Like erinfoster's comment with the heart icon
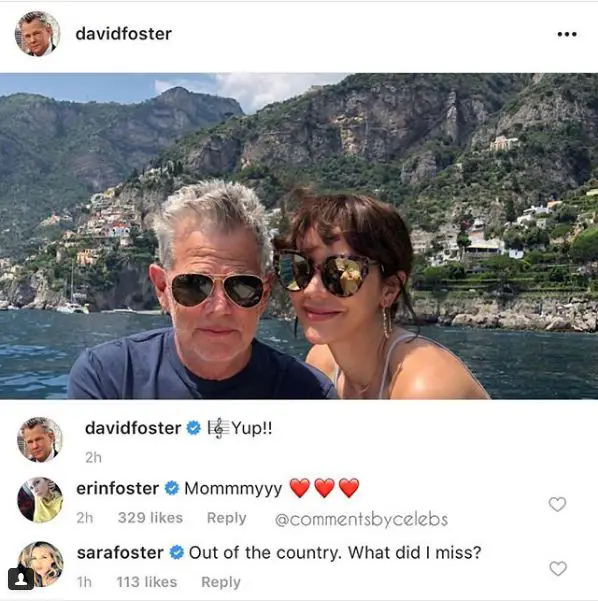Screen dimensions: 598x601 click(x=557, y=504)
